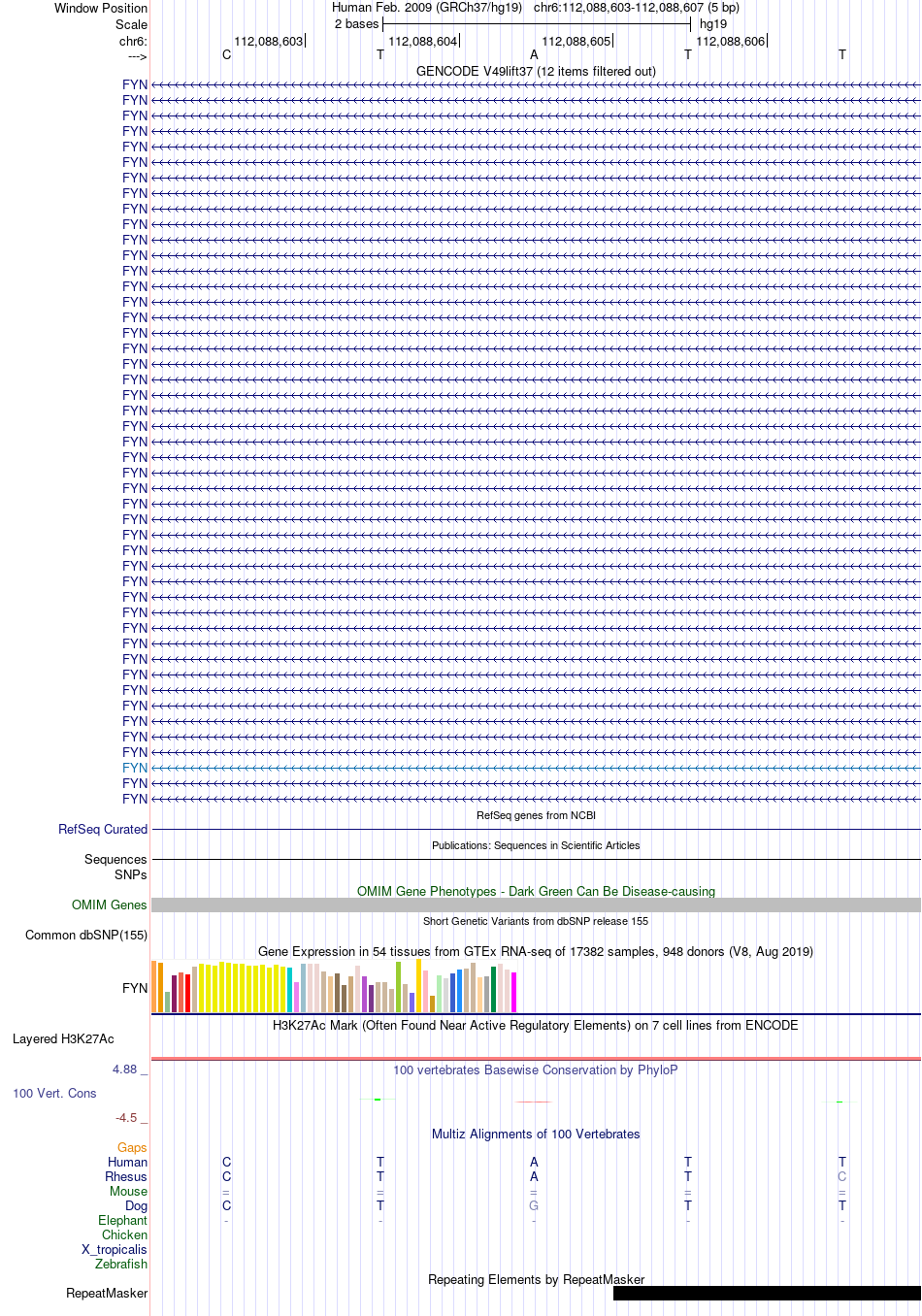Click the Mouse alignment row label
The image size is (922, 1316).
pos(129,1192)
